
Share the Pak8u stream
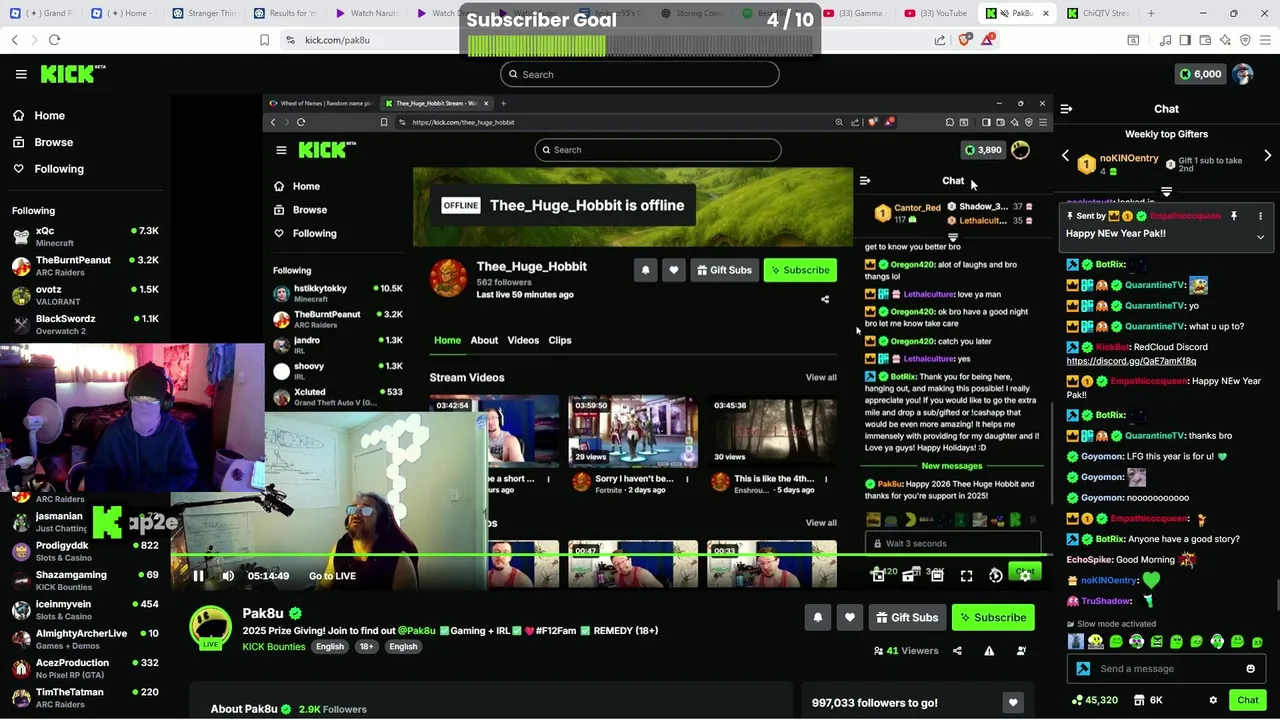(957, 651)
